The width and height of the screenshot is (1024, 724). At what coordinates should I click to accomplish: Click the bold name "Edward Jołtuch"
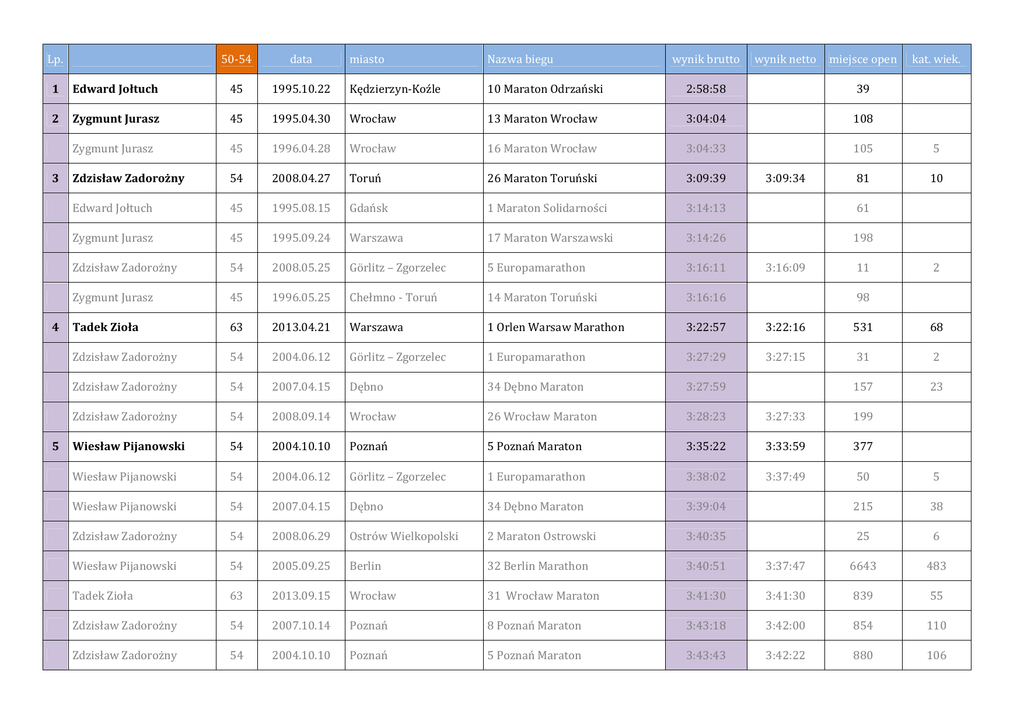pos(115,89)
